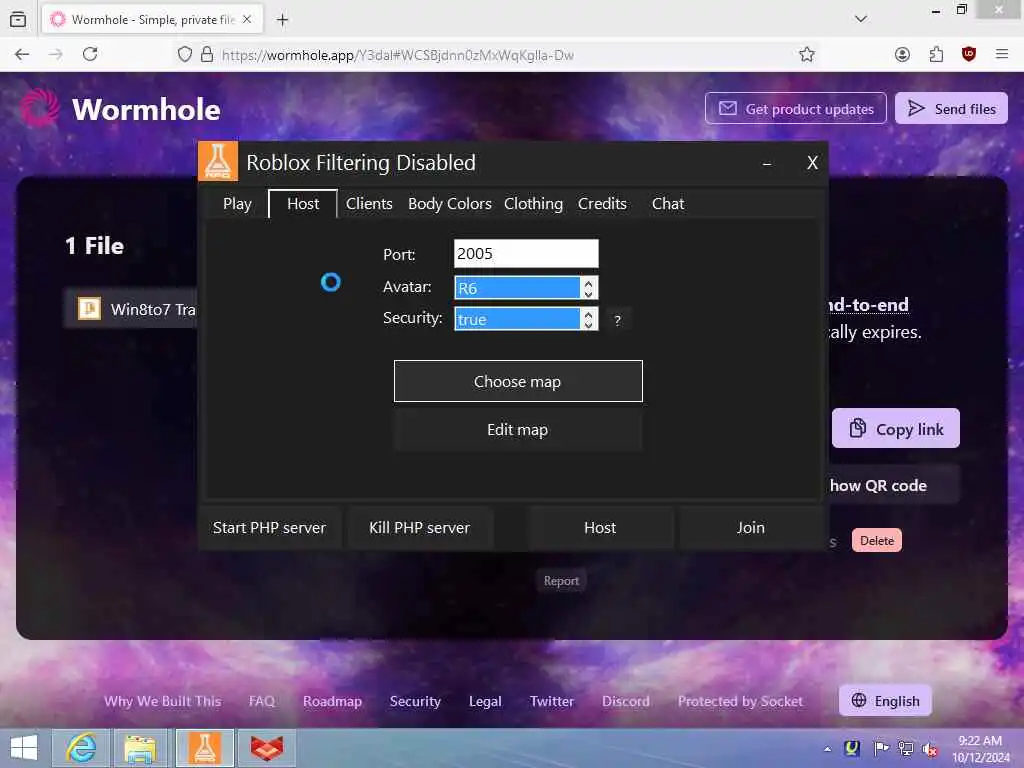Open Firefox hamburger menu

pyautogui.click(x=1002, y=54)
